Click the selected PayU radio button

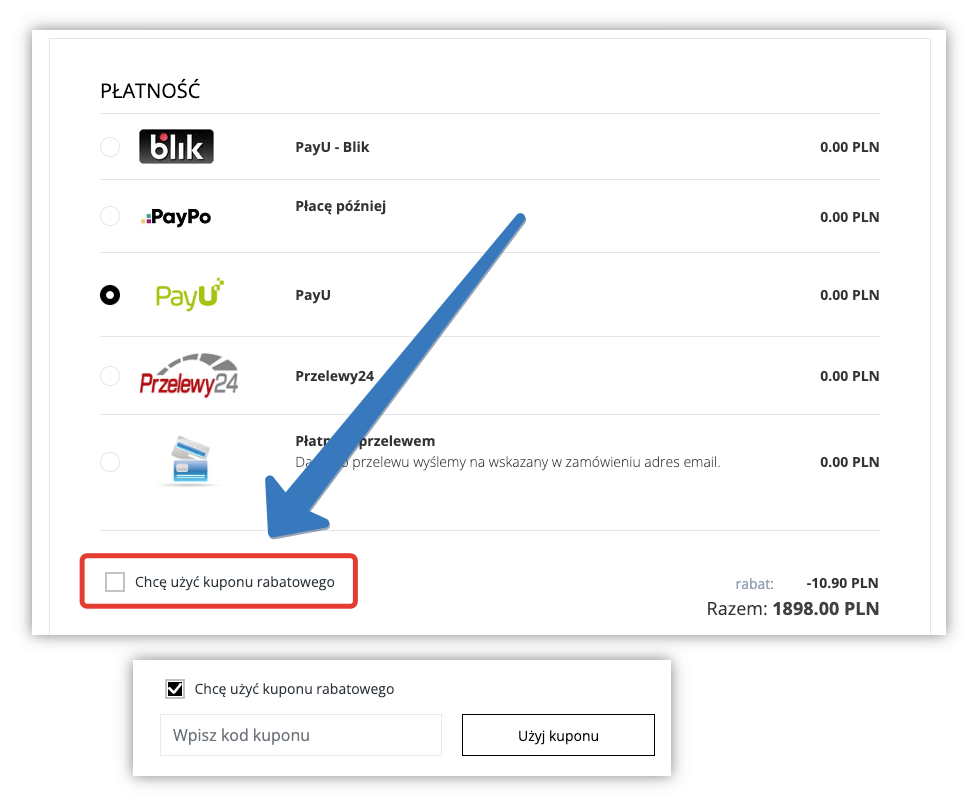pos(110,295)
